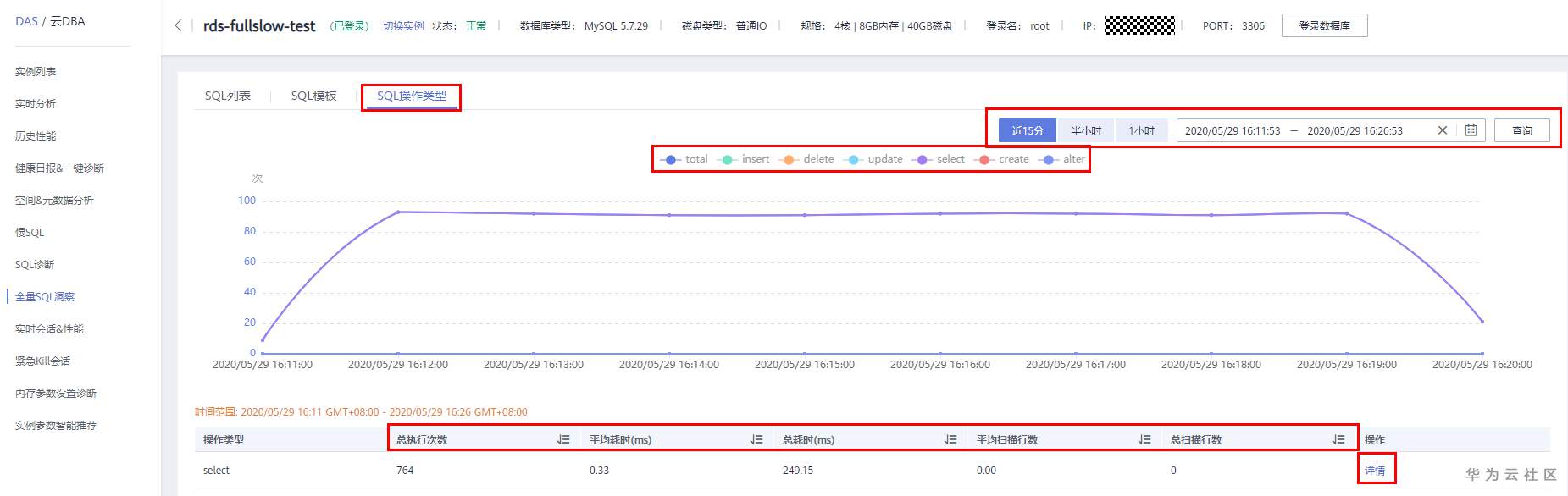The width and height of the screenshot is (1568, 496).
Task: Sort by 总执行次数 column icon
Action: click(x=563, y=439)
